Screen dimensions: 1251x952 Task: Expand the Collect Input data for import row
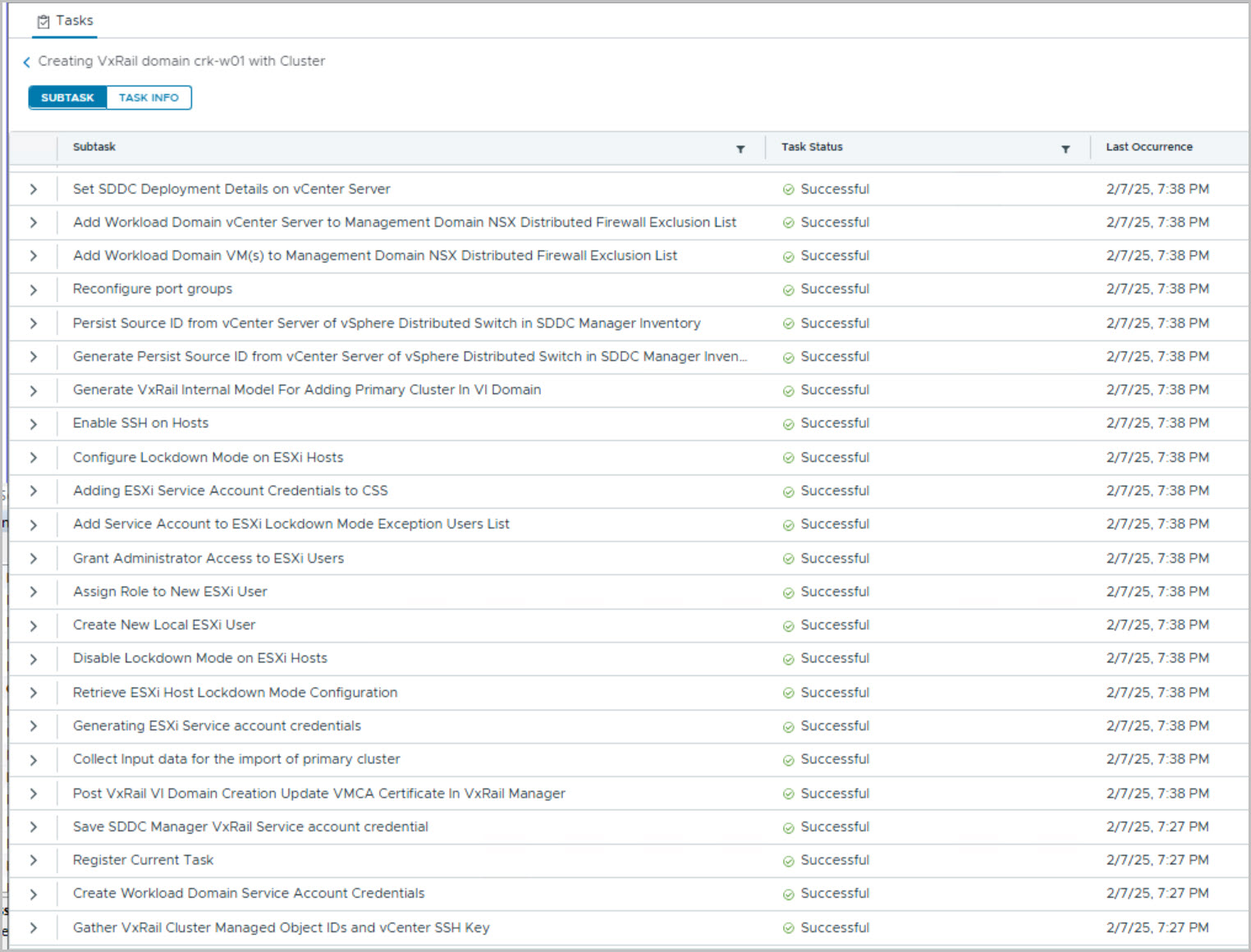(34, 760)
